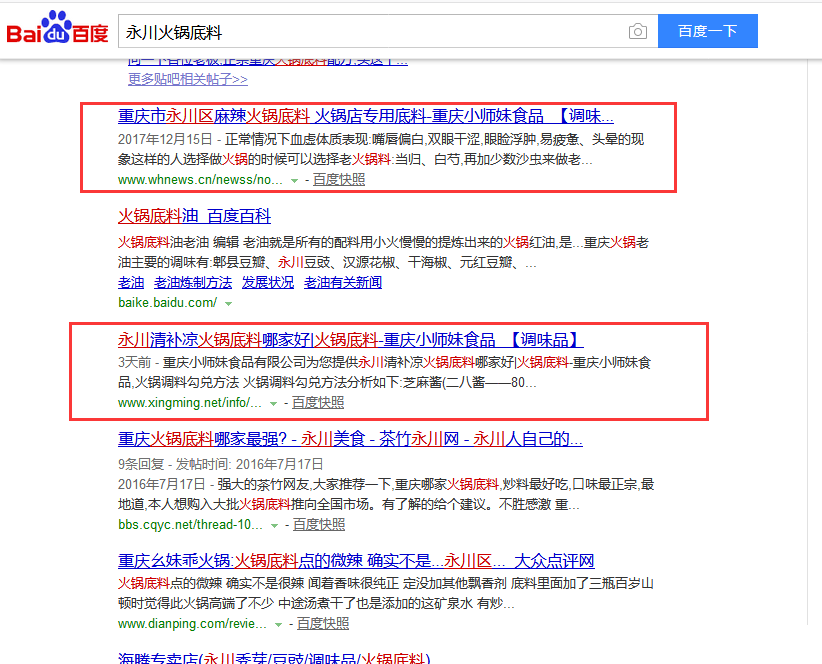
Task: Focus the search box containing 永川火锅底料
Action: pyautogui.click(x=370, y=32)
